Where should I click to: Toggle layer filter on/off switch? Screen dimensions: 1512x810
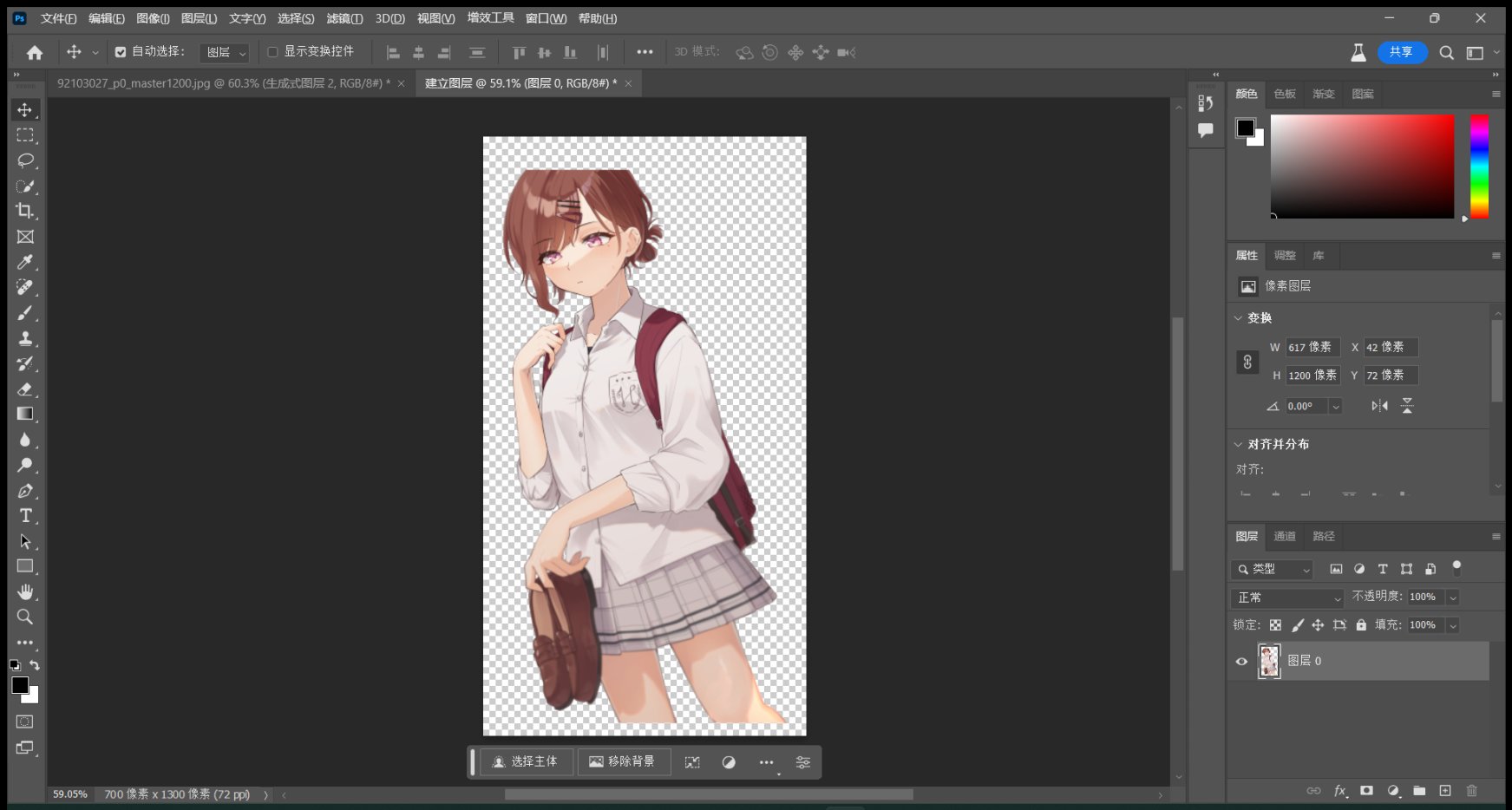pos(1456,569)
